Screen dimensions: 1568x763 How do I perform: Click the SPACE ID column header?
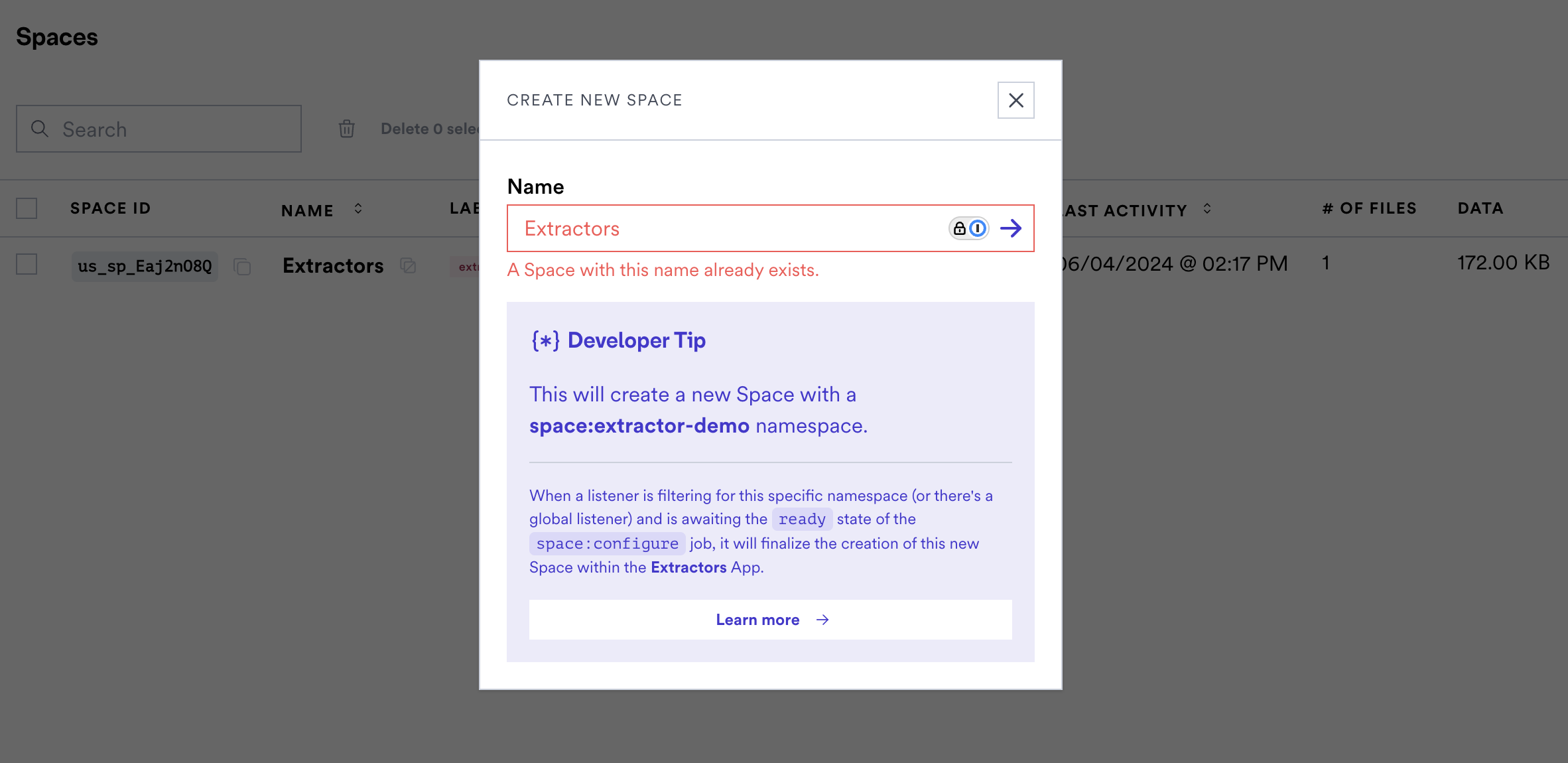(110, 208)
